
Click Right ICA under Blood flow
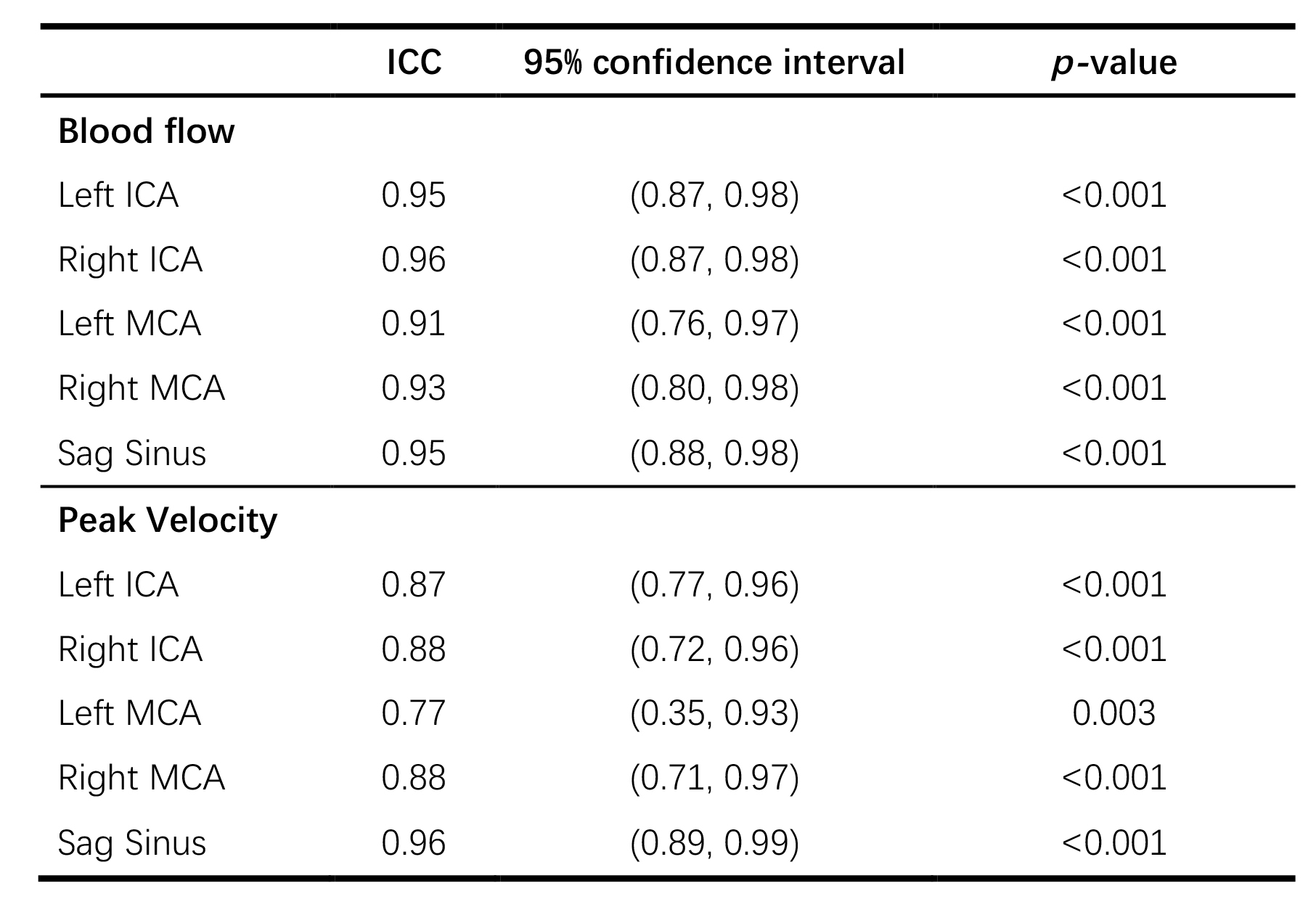130,260
